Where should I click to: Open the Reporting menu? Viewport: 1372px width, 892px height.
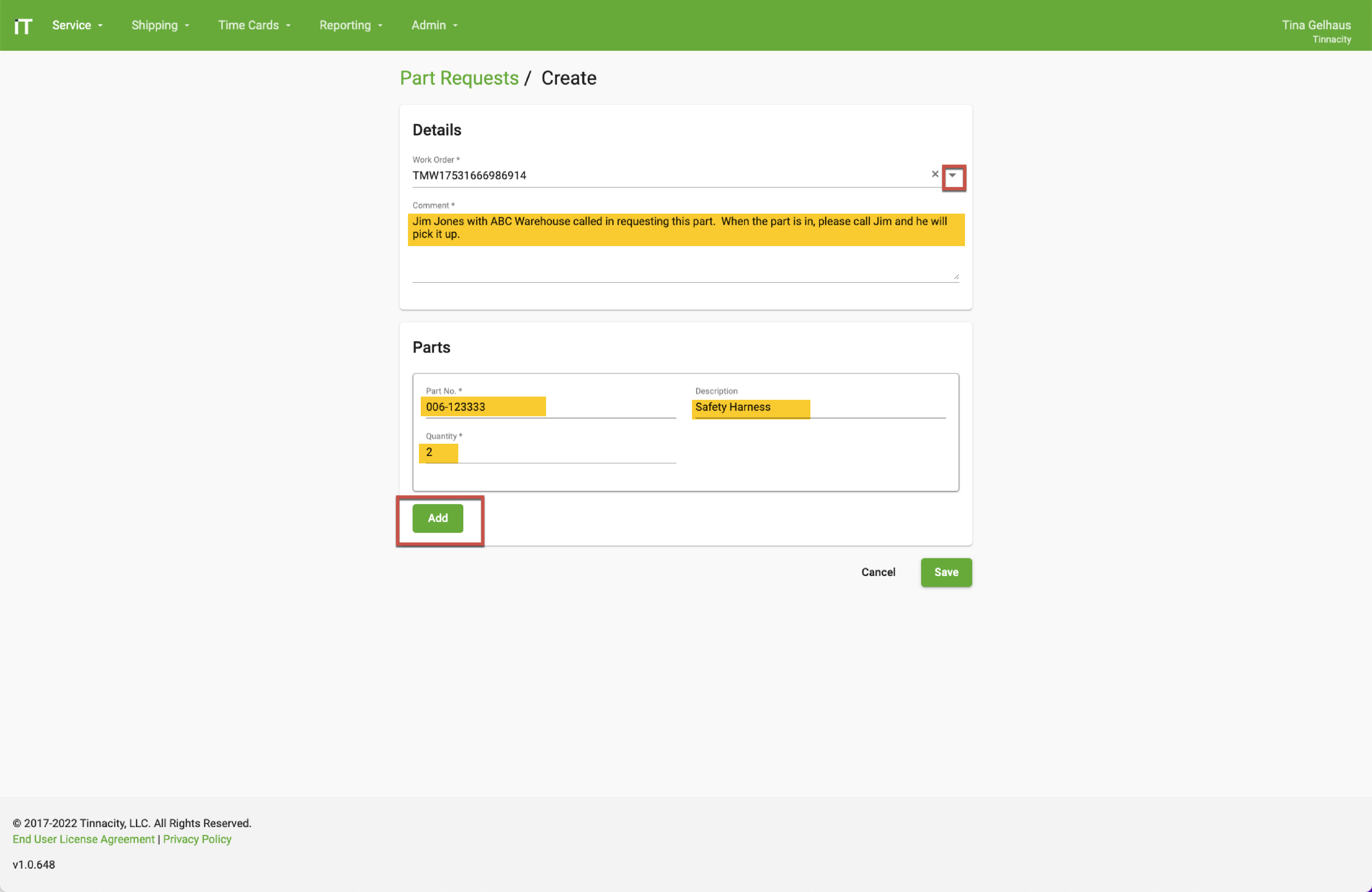pos(350,25)
